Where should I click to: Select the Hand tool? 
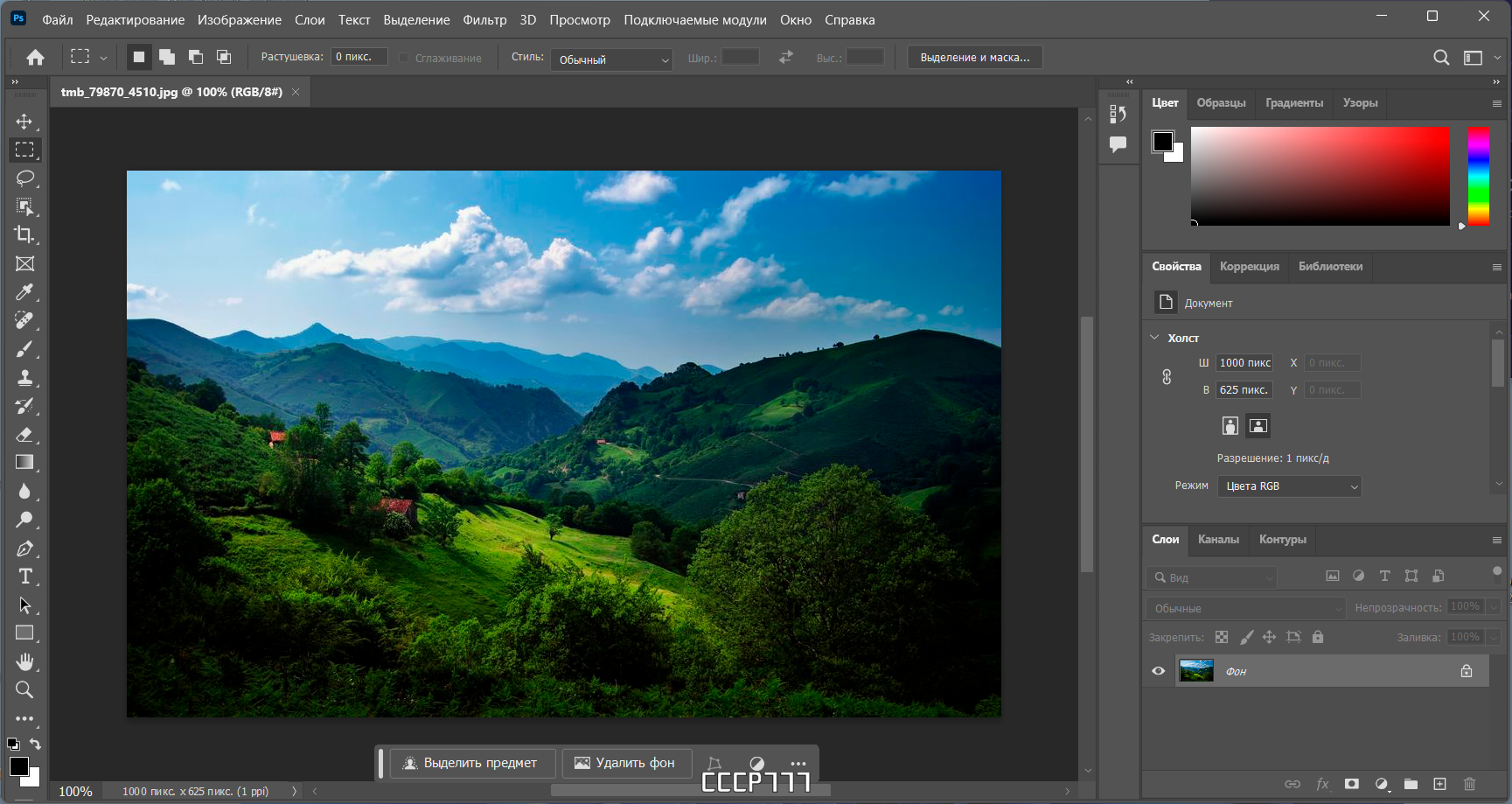[x=24, y=661]
